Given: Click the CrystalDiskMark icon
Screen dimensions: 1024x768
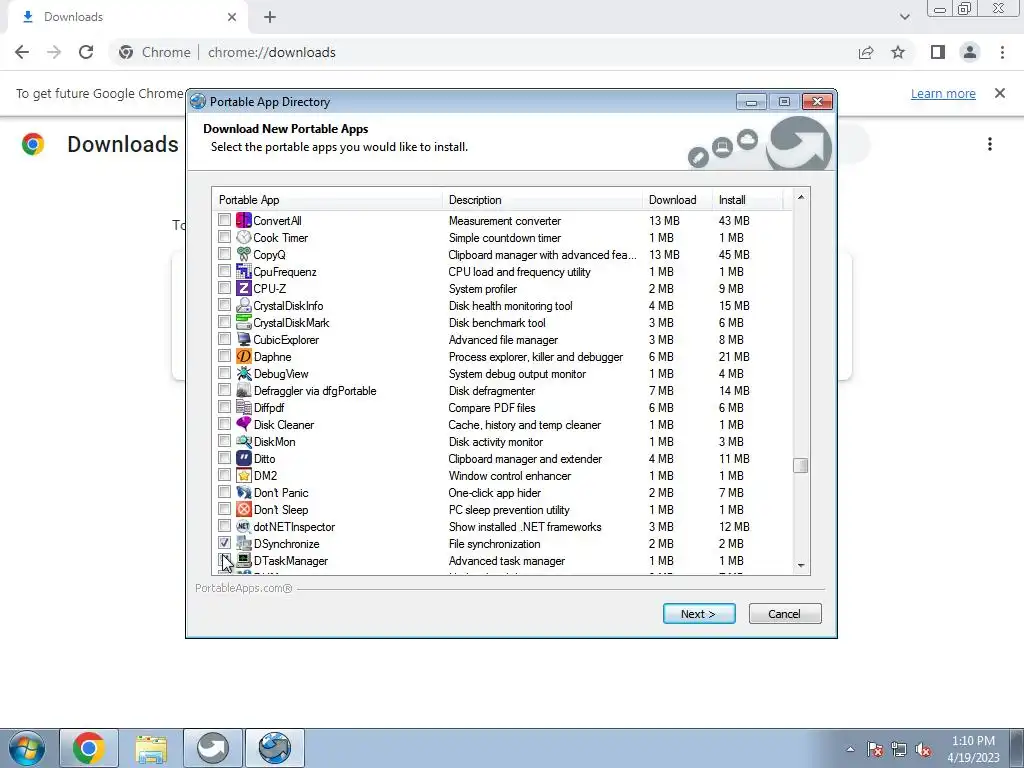Looking at the screenshot, I should point(244,322).
